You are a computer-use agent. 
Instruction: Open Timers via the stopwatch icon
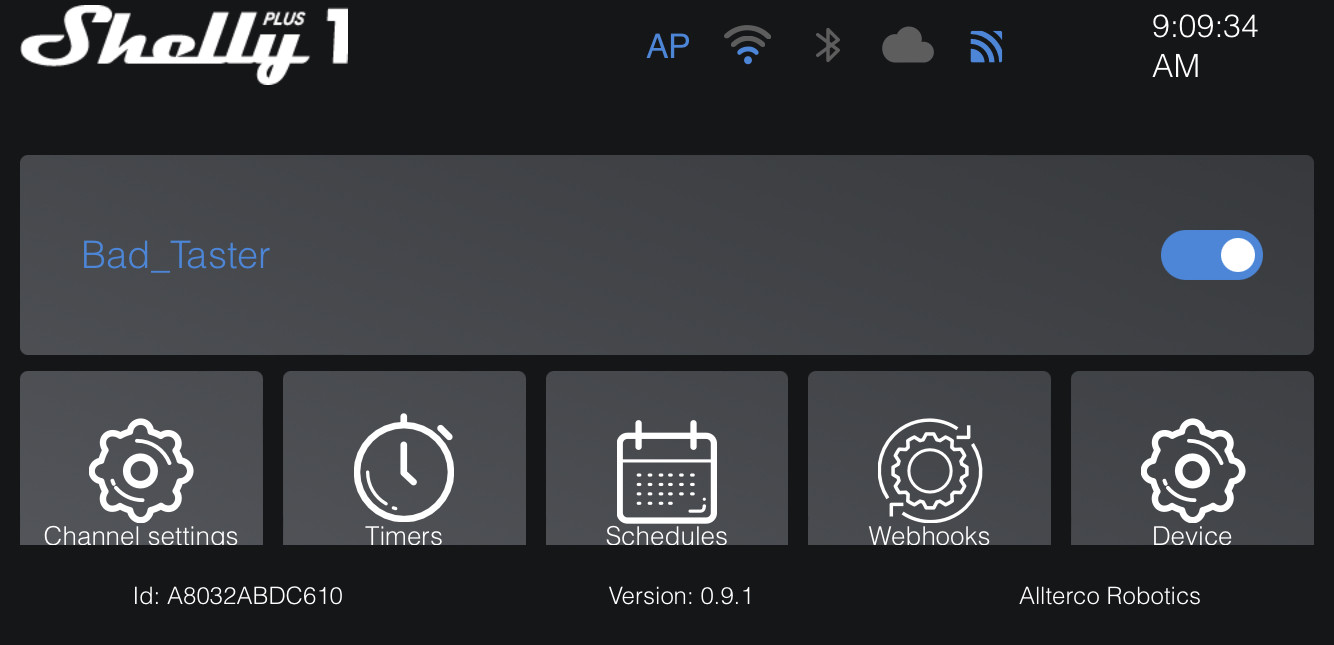point(404,467)
